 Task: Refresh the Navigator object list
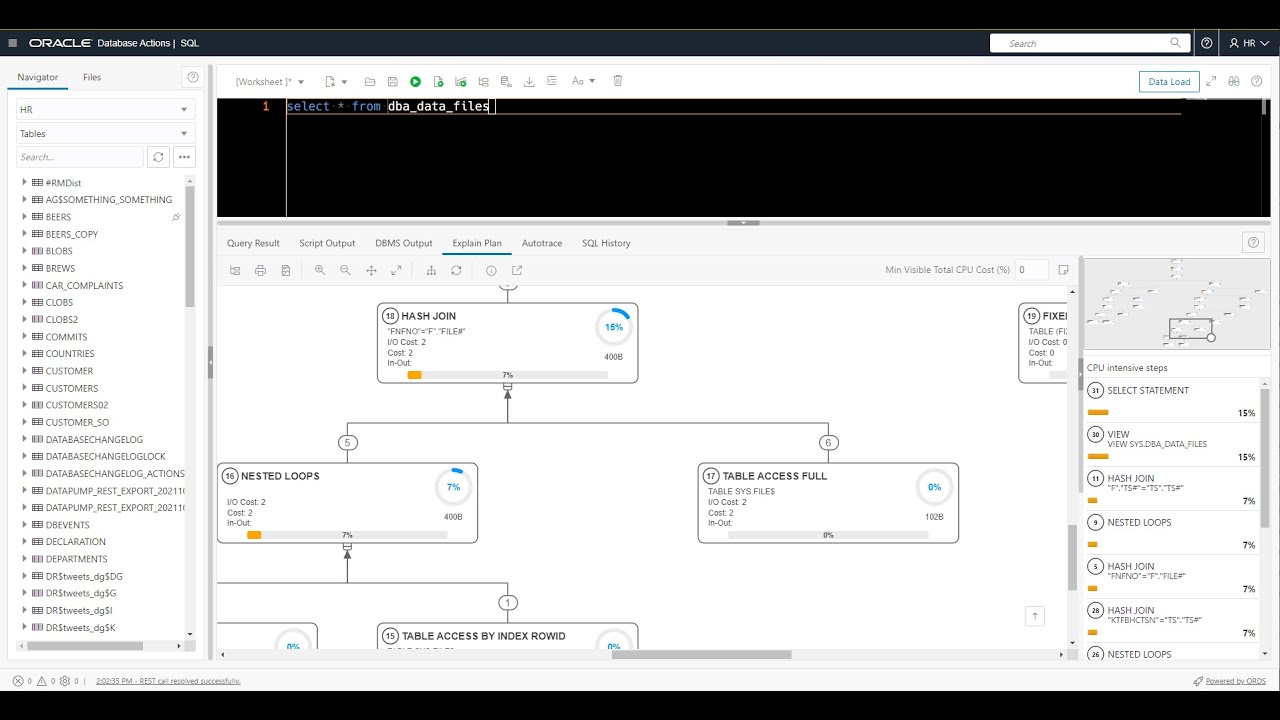point(158,157)
